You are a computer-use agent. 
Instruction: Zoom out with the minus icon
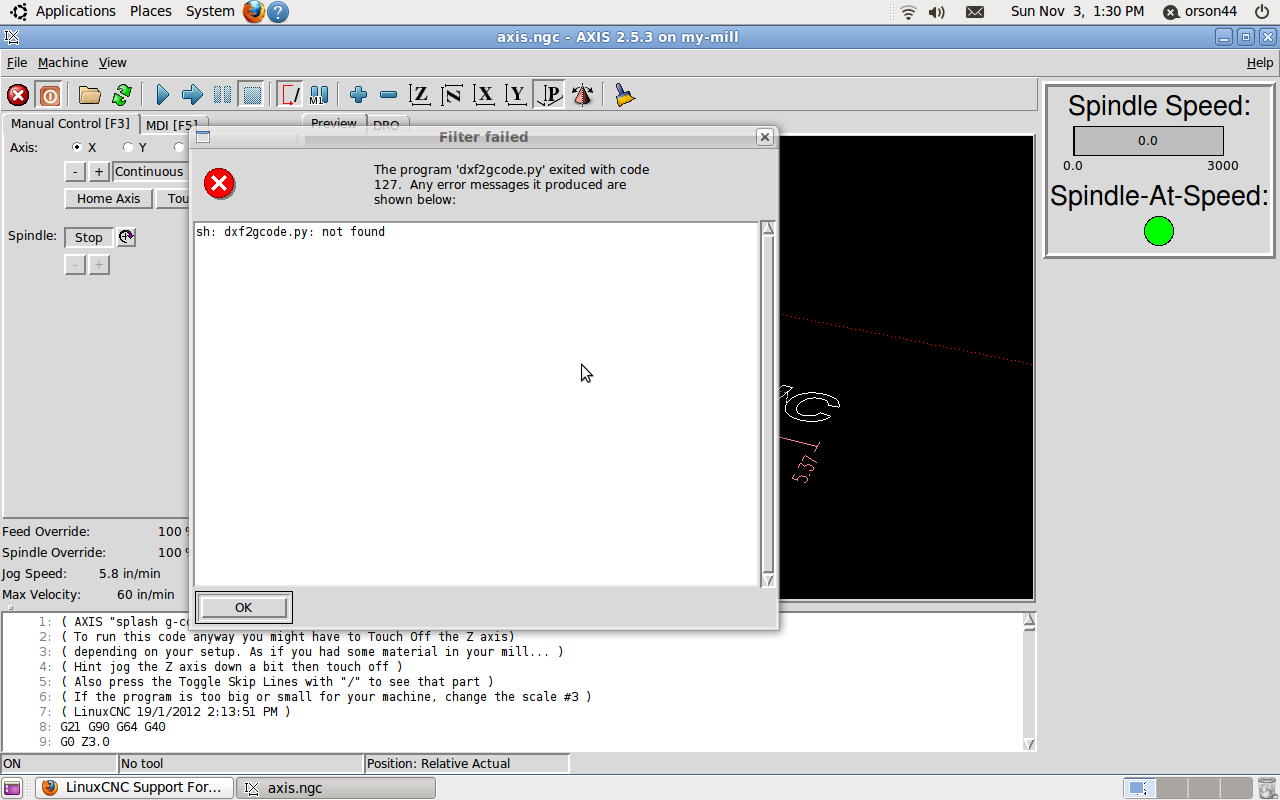pos(389,95)
